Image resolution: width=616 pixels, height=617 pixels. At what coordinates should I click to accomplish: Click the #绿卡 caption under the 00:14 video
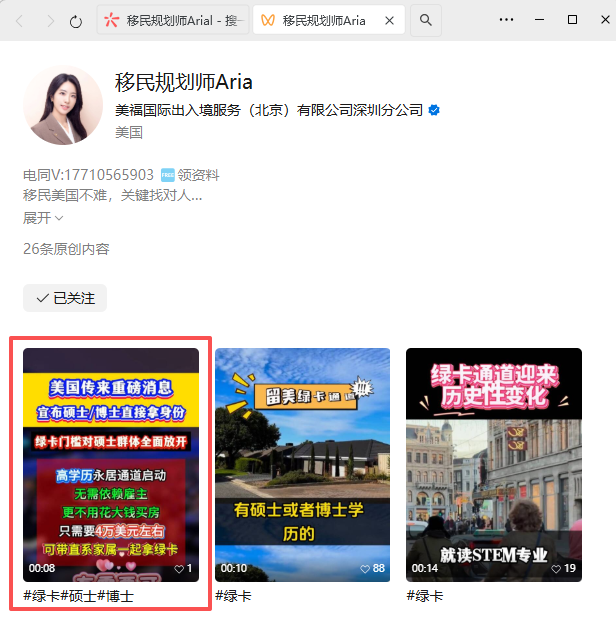(425, 596)
